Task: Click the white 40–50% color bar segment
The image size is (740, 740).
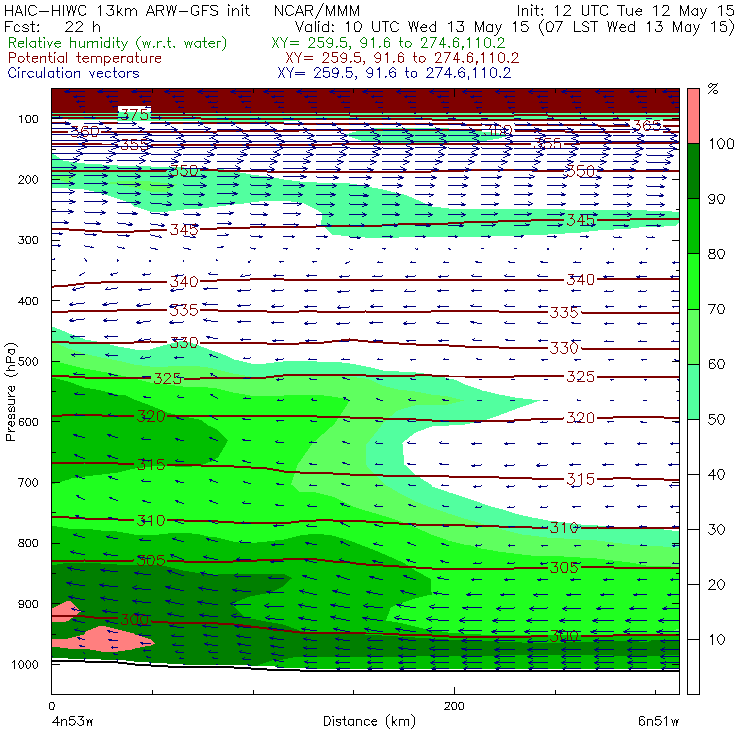Action: [x=693, y=447]
